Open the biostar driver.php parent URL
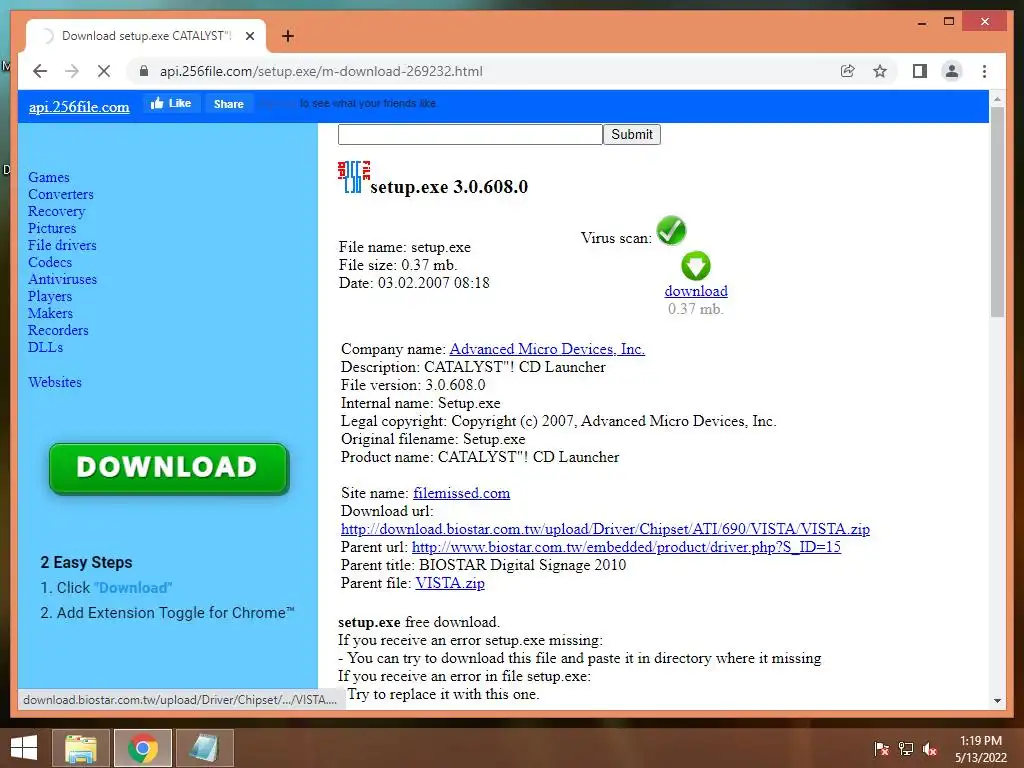 pyautogui.click(x=626, y=547)
